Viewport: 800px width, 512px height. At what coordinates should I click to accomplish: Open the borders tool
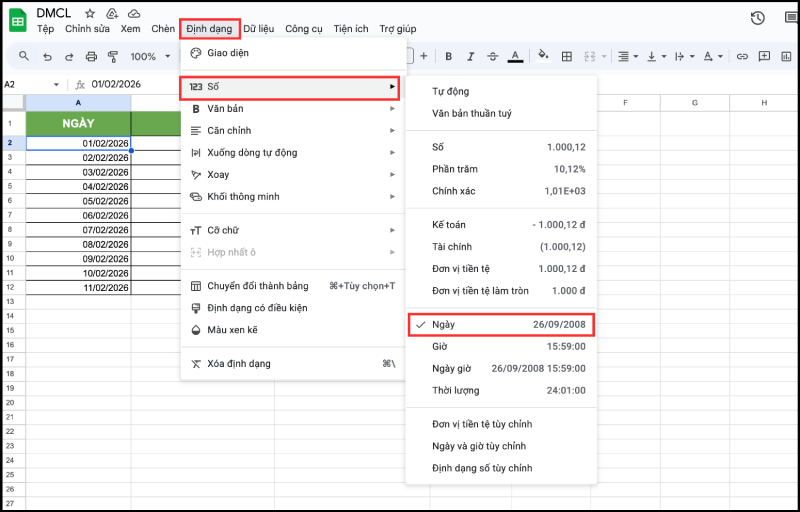click(566, 57)
